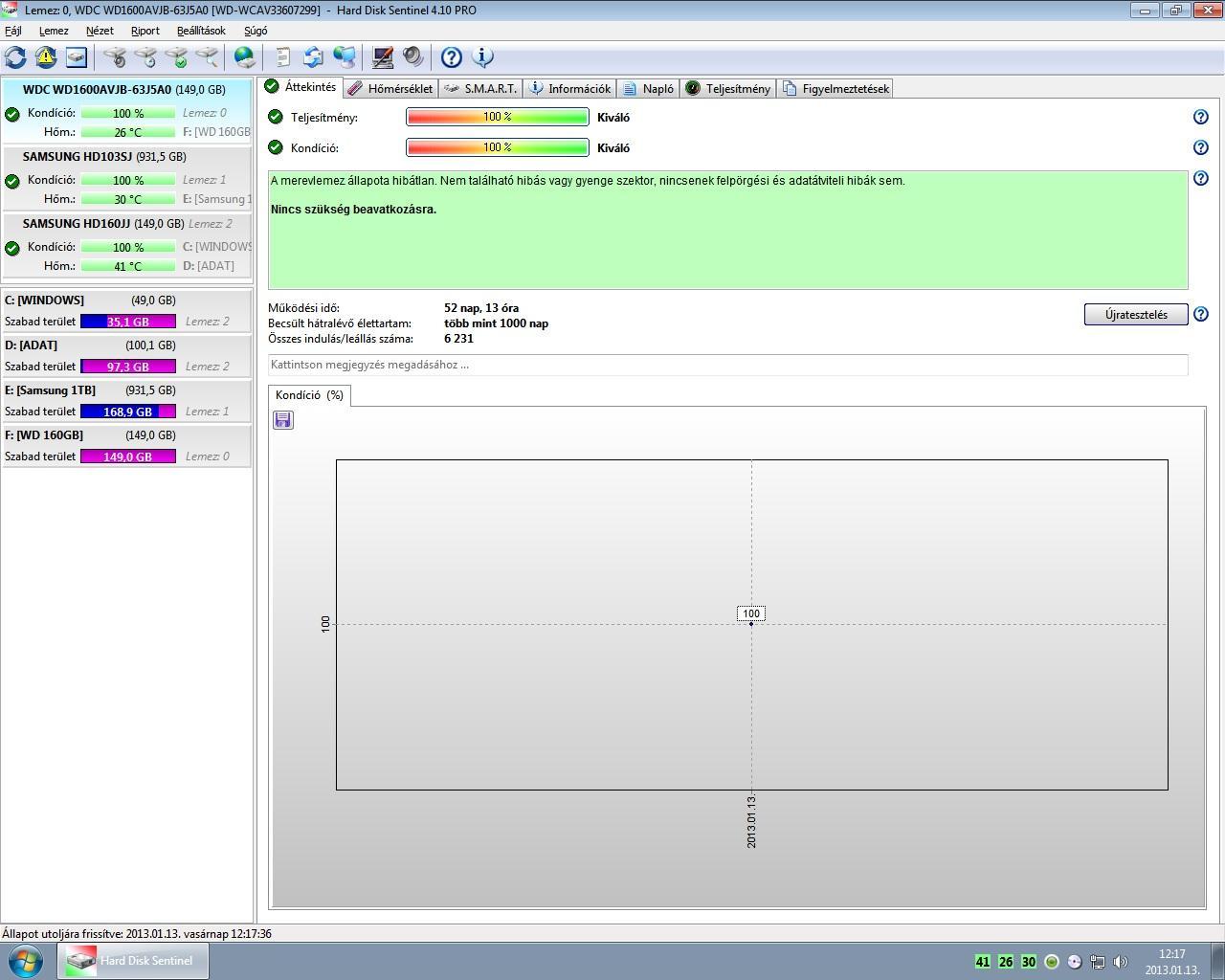Select the SAMSUNG HD103SJ disk
This screenshot has width=1225, height=980.
[x=126, y=177]
